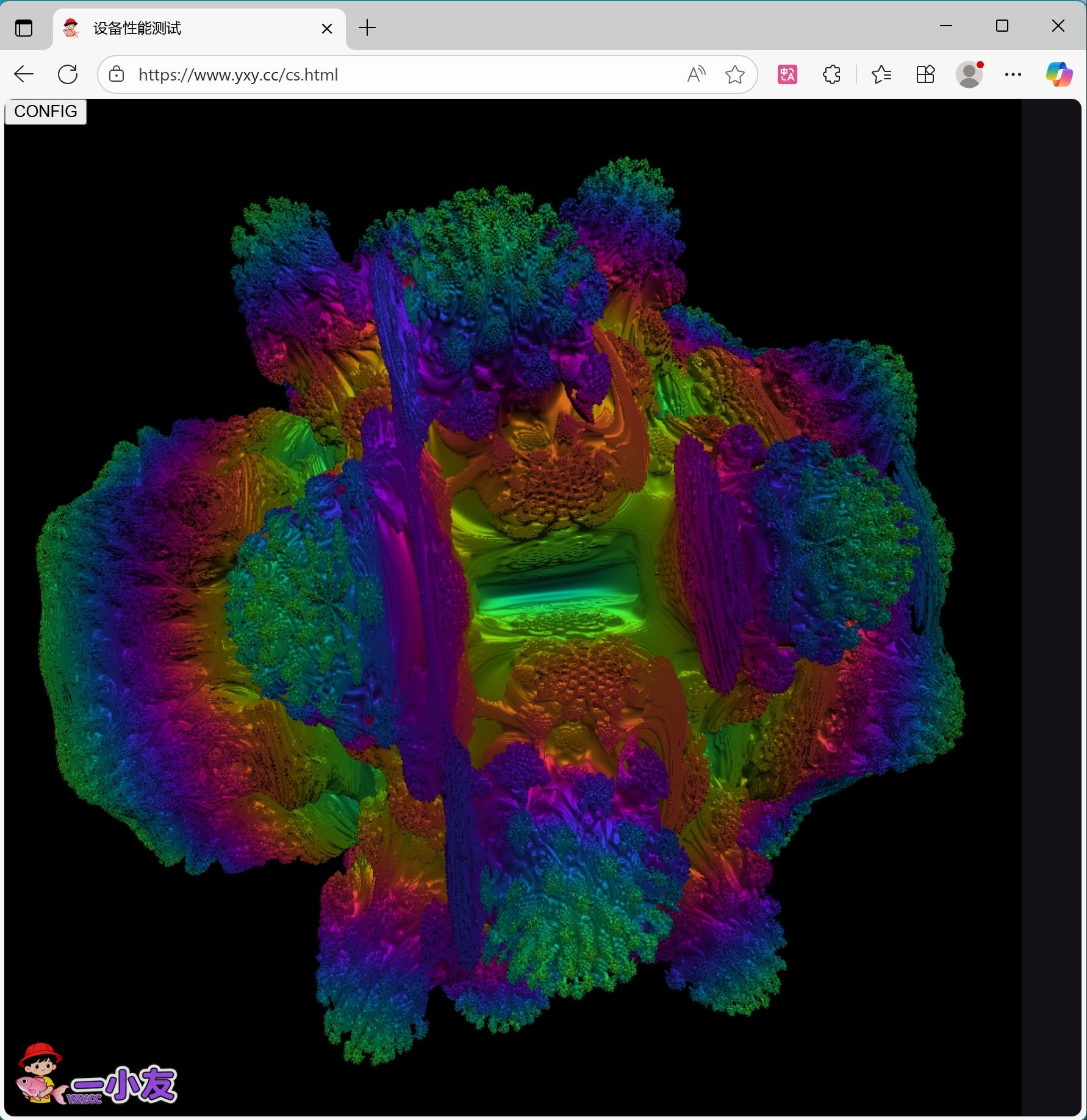Image resolution: width=1087 pixels, height=1120 pixels.
Task: Open the translate extension icon
Action: point(787,74)
